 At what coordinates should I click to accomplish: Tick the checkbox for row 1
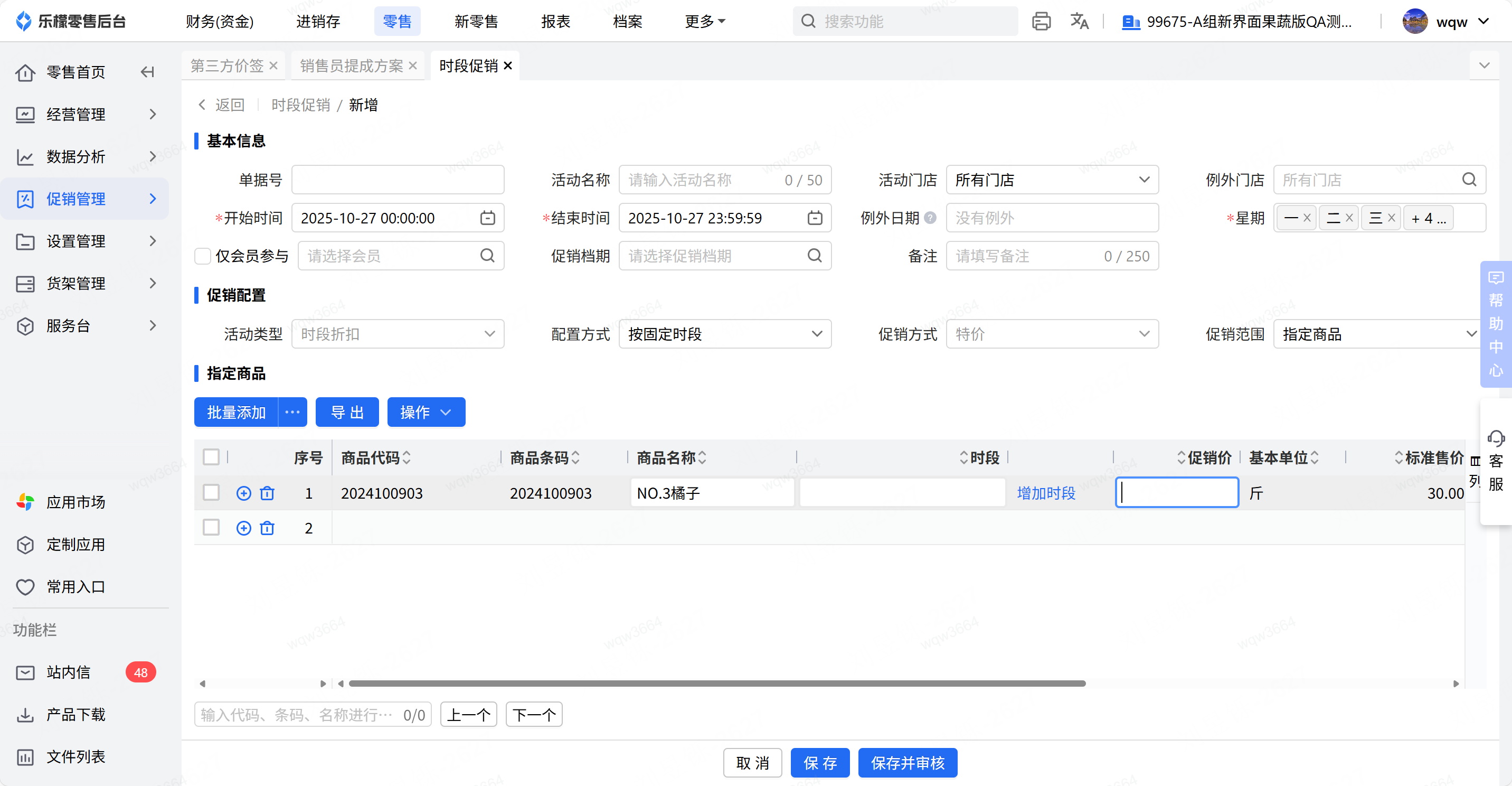(211, 492)
